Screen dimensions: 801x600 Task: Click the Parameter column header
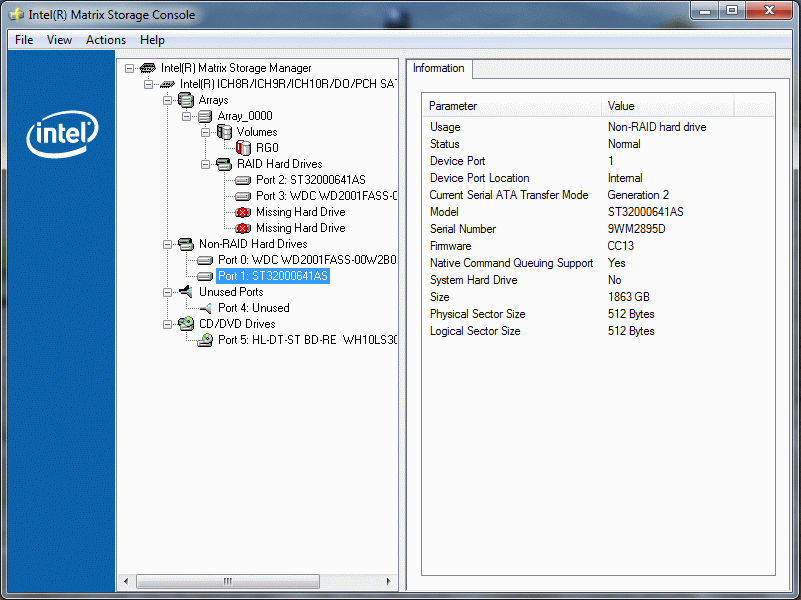(x=510, y=106)
